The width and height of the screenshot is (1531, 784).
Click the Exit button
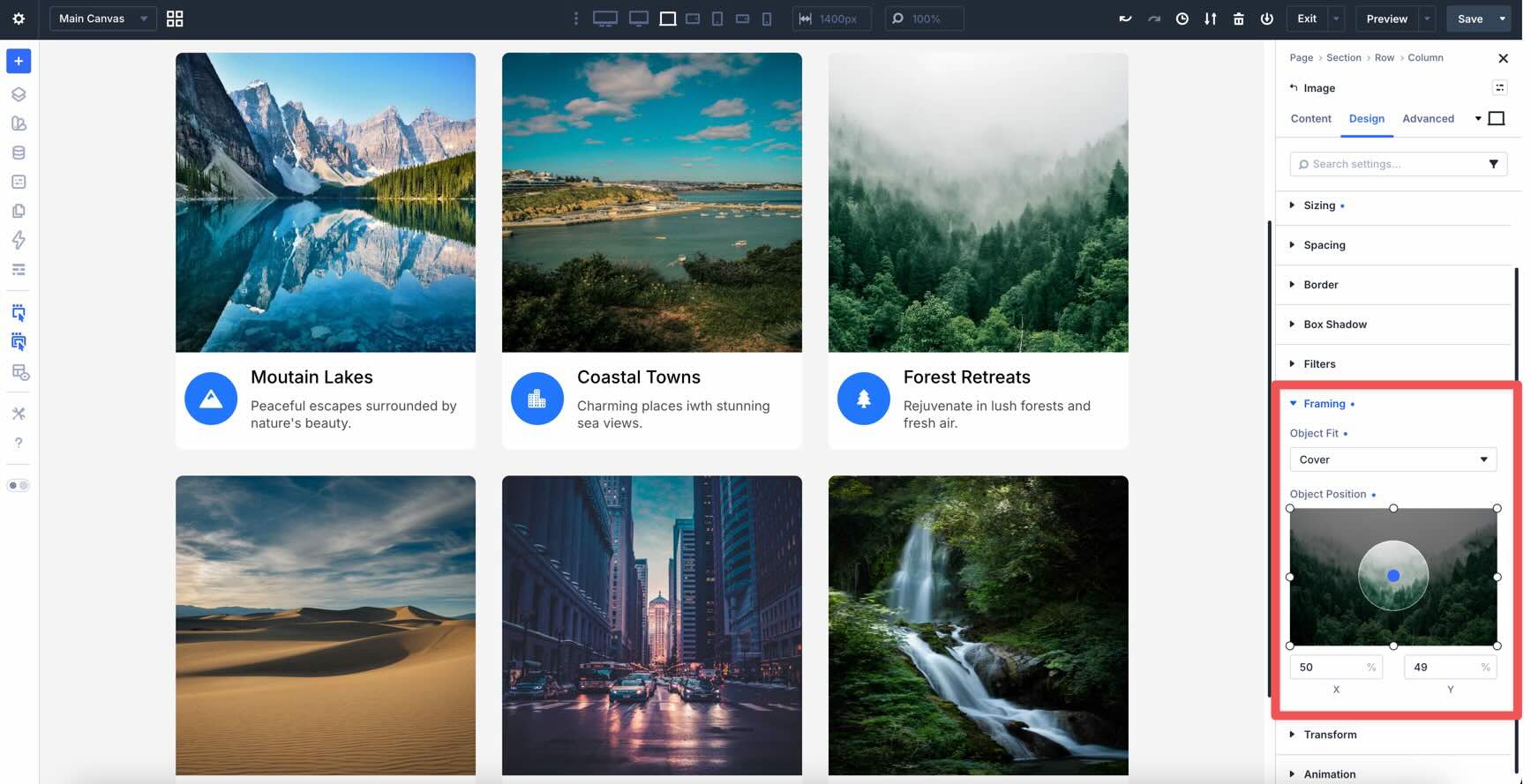[1307, 19]
